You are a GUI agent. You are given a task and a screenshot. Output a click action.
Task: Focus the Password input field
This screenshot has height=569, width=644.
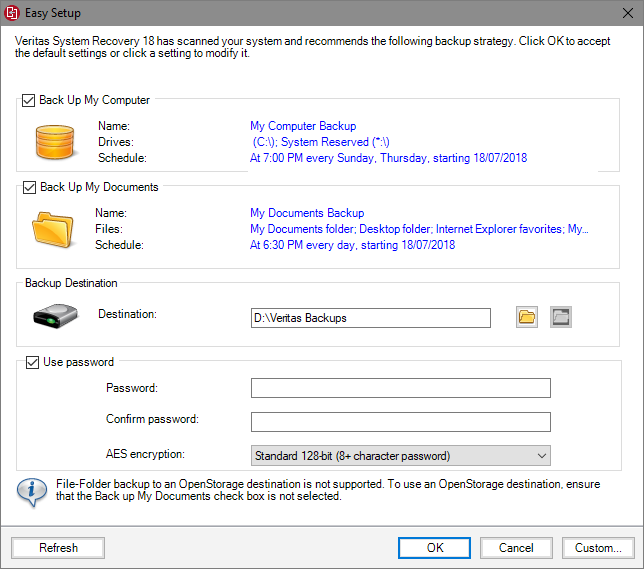pyautogui.click(x=400, y=388)
